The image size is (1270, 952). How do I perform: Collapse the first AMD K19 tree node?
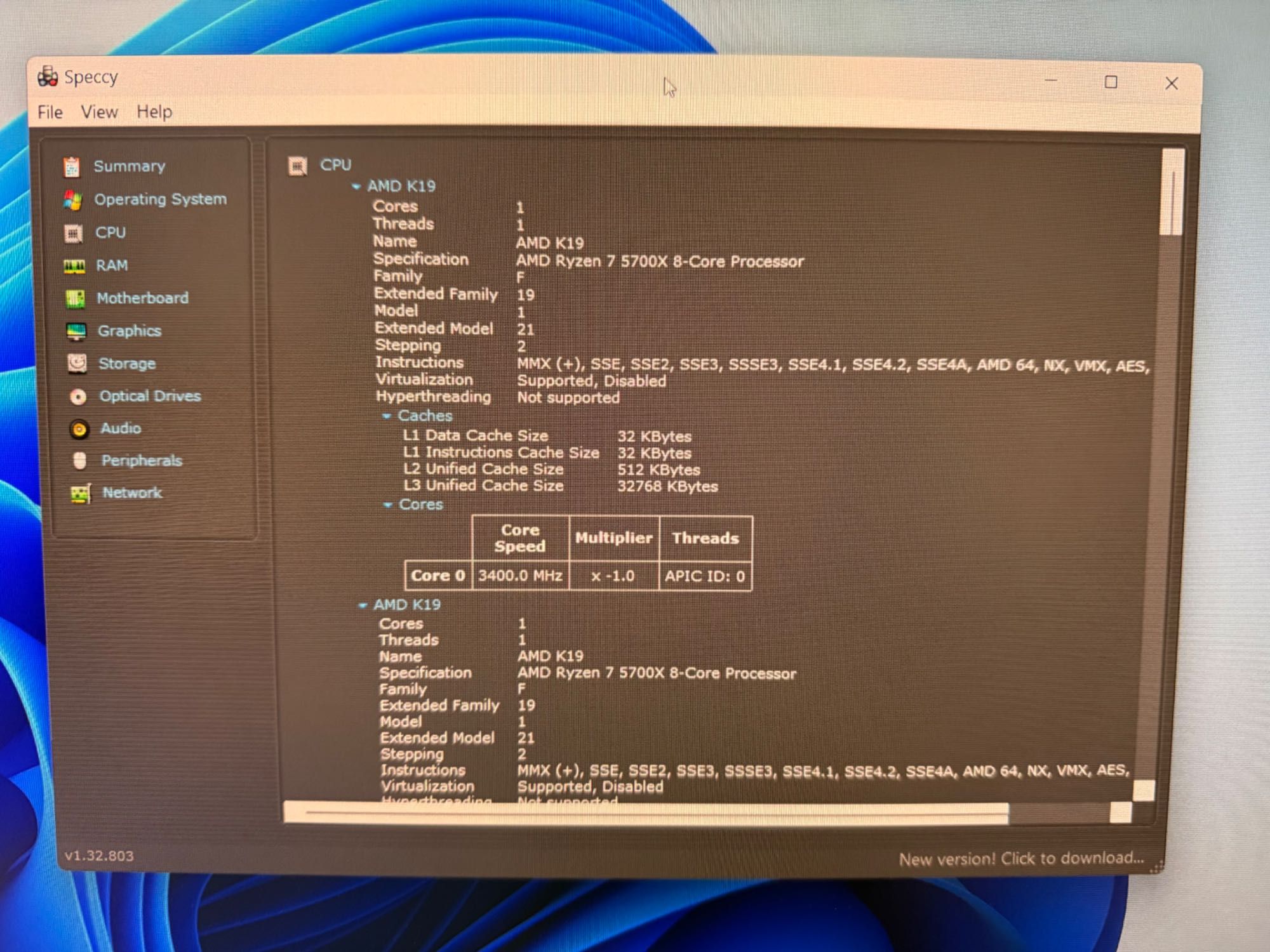(x=356, y=187)
